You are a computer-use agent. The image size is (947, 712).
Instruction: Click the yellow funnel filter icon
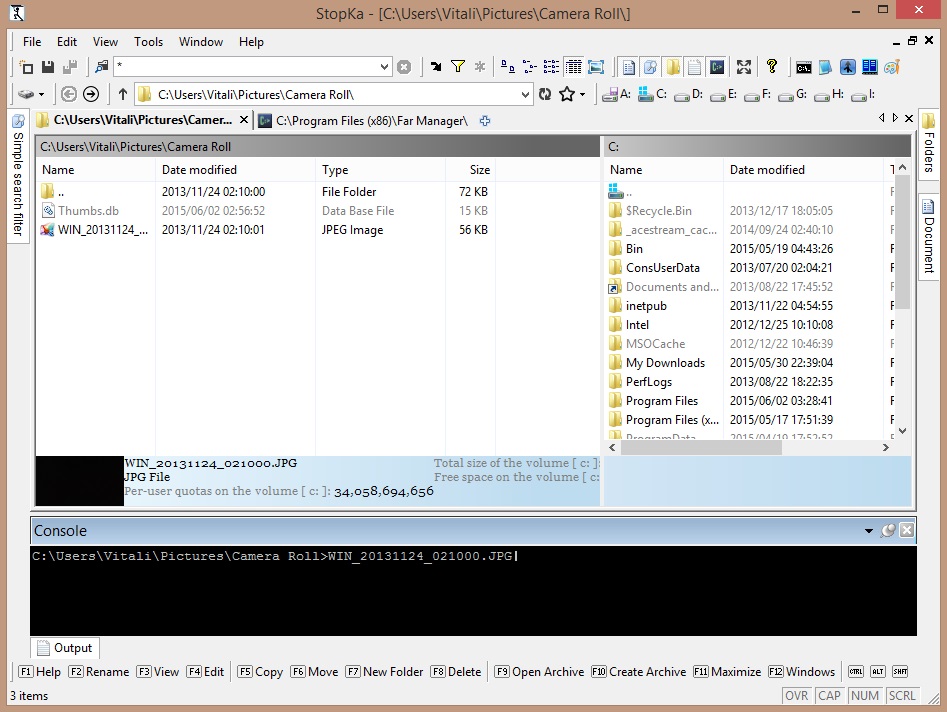(458, 66)
